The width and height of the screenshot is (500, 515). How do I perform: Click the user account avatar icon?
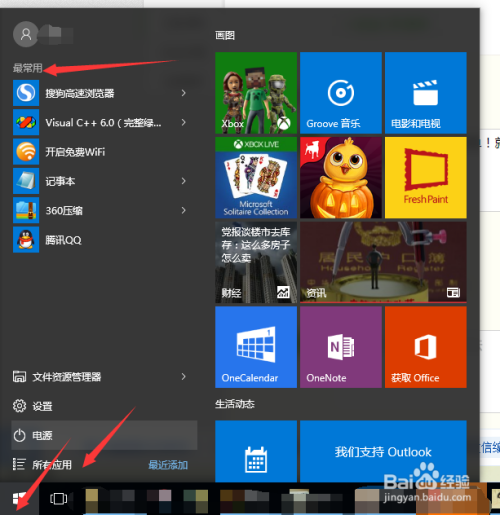click(26, 34)
